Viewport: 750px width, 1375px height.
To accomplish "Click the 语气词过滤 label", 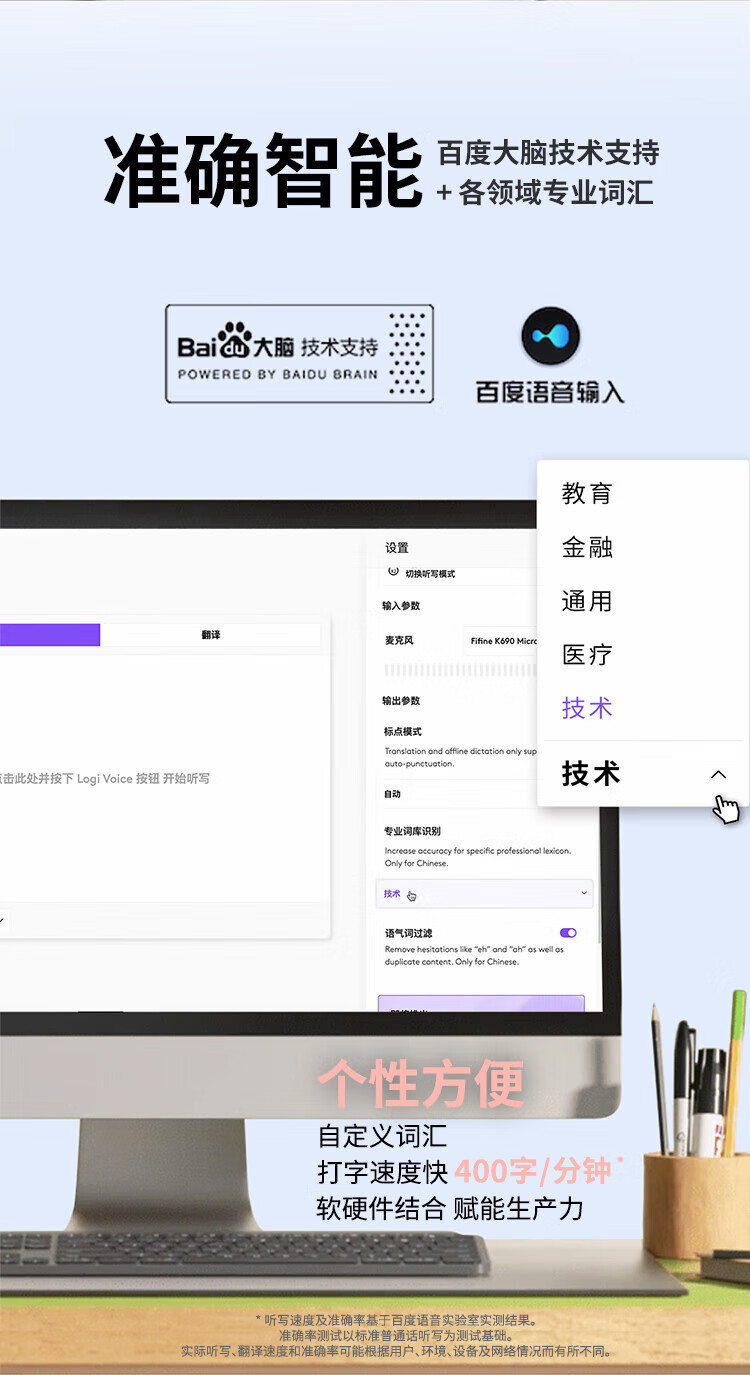I will pos(408,933).
